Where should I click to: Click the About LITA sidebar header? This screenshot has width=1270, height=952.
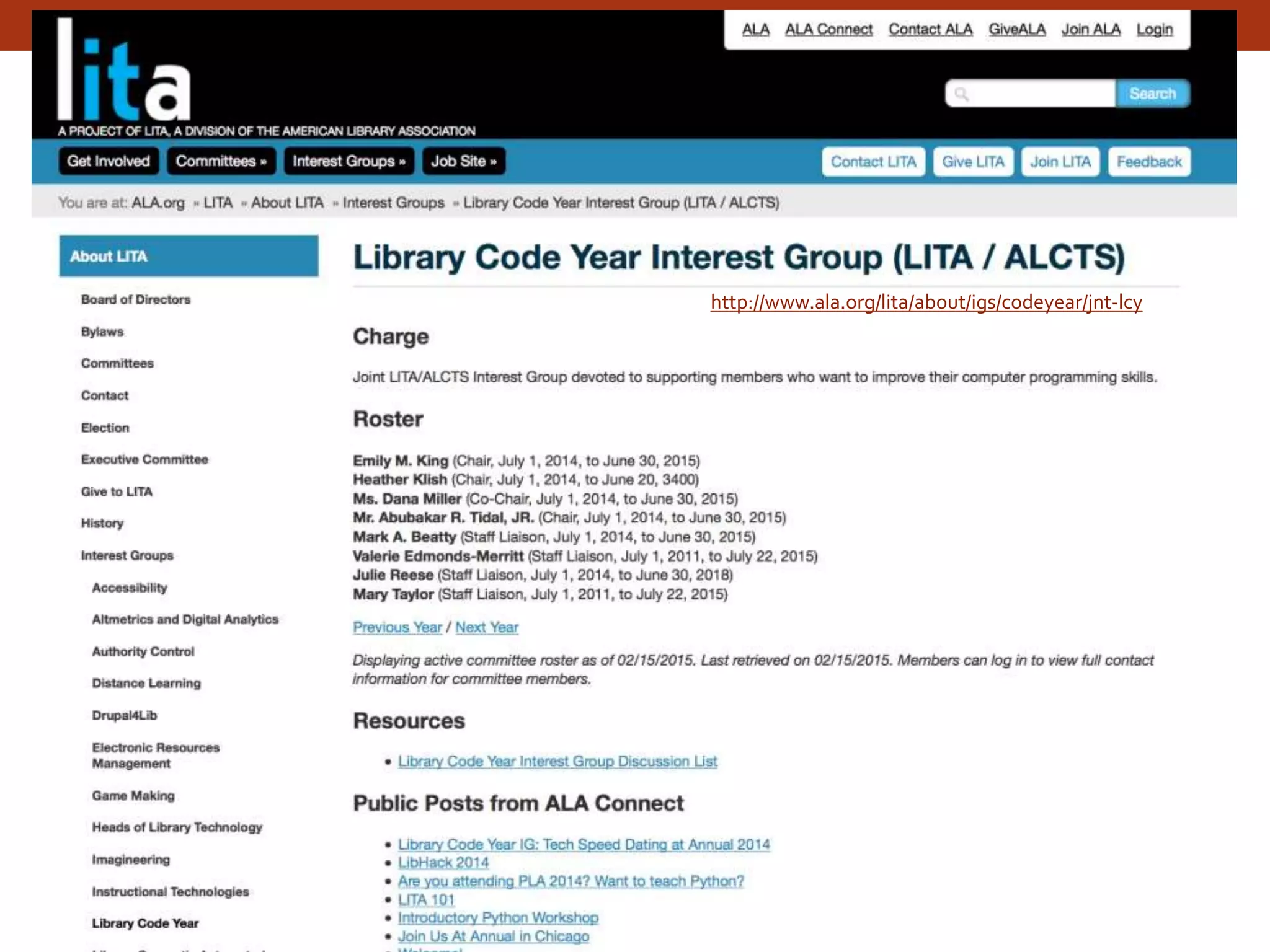click(189, 256)
